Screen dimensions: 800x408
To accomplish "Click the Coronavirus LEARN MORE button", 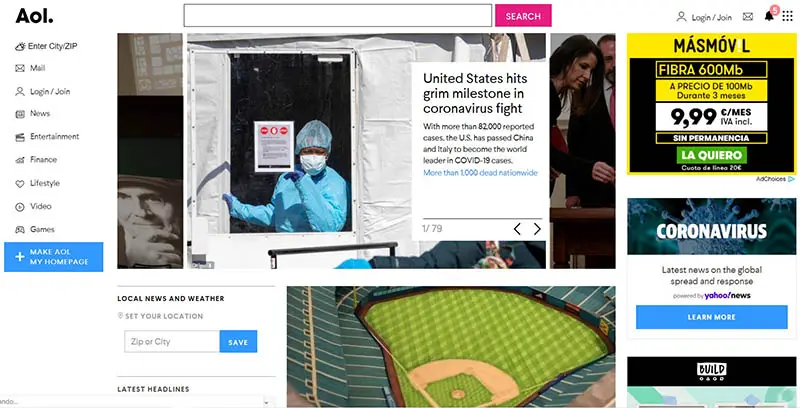I will click(711, 317).
